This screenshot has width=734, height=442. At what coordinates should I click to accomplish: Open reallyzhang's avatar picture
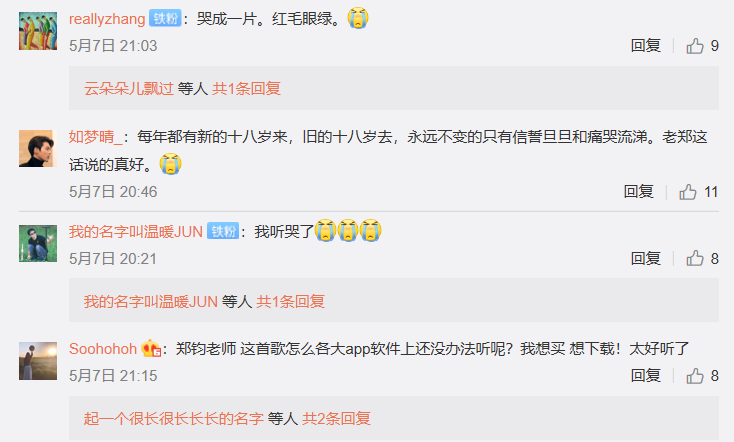coord(38,31)
